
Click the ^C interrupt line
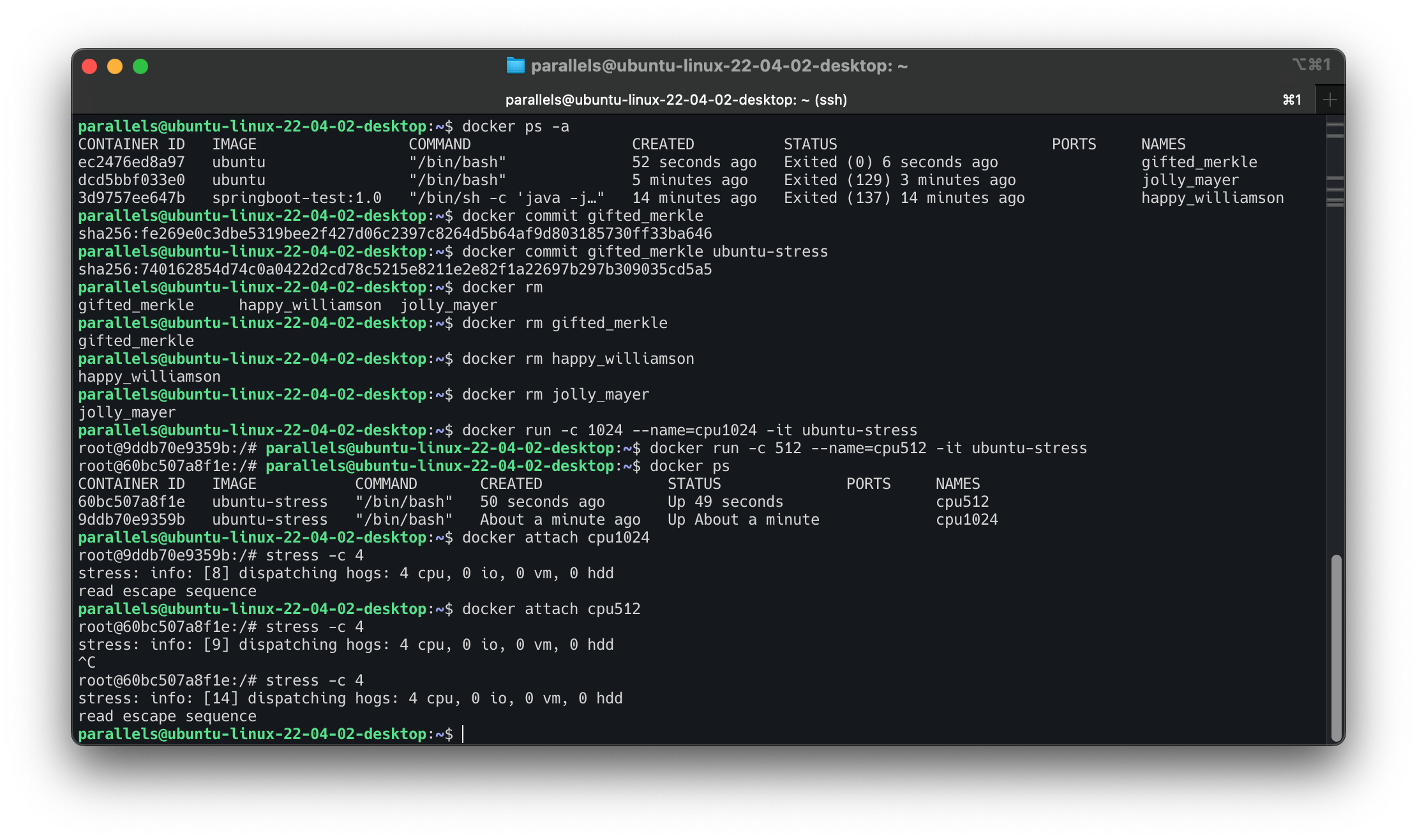click(87, 663)
